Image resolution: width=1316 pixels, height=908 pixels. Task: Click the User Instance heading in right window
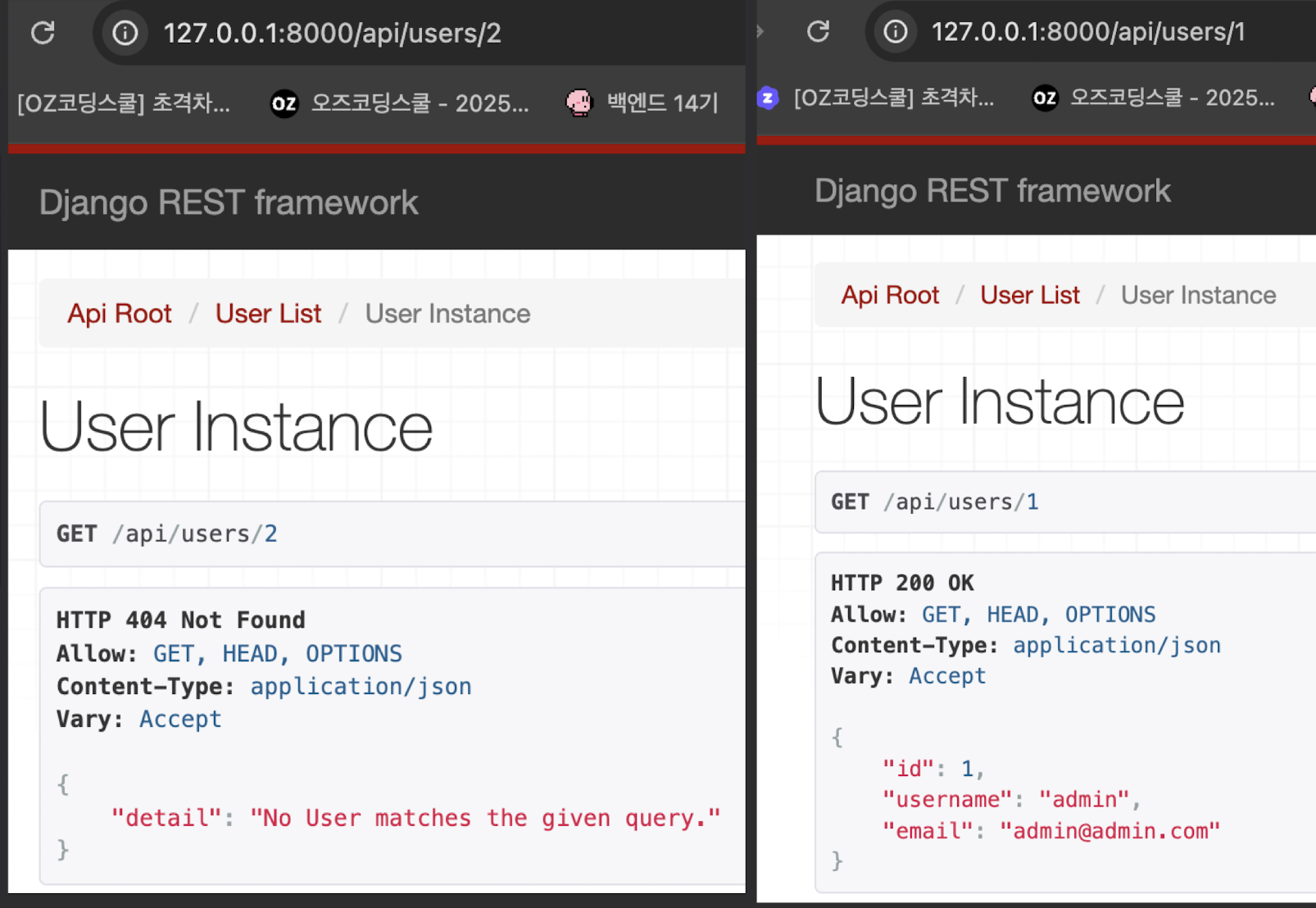(1000, 402)
